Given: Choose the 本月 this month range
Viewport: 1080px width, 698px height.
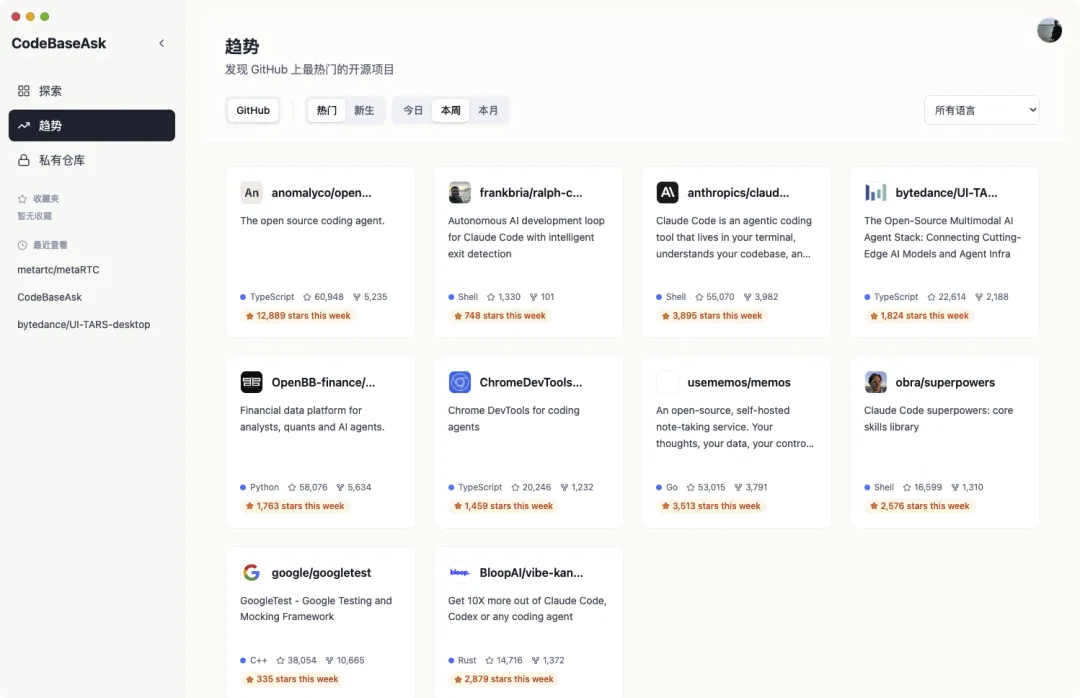Looking at the screenshot, I should pyautogui.click(x=488, y=110).
